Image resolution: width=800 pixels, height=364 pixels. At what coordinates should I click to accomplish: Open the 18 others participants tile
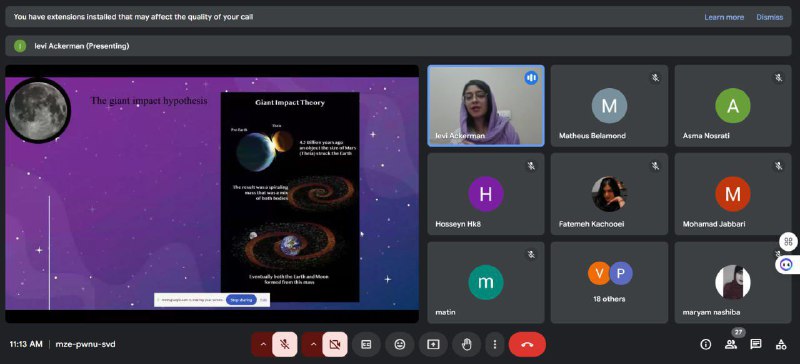pyautogui.click(x=609, y=282)
